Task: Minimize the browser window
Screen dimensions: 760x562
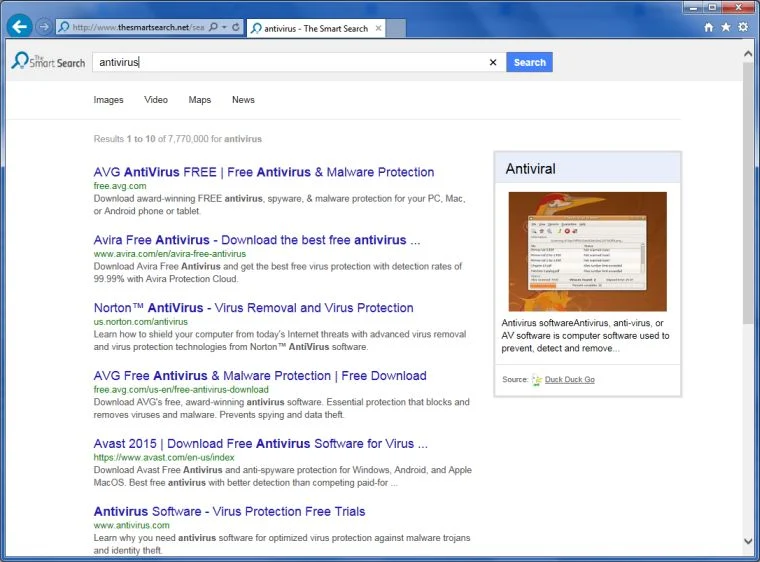Action: 694,7
